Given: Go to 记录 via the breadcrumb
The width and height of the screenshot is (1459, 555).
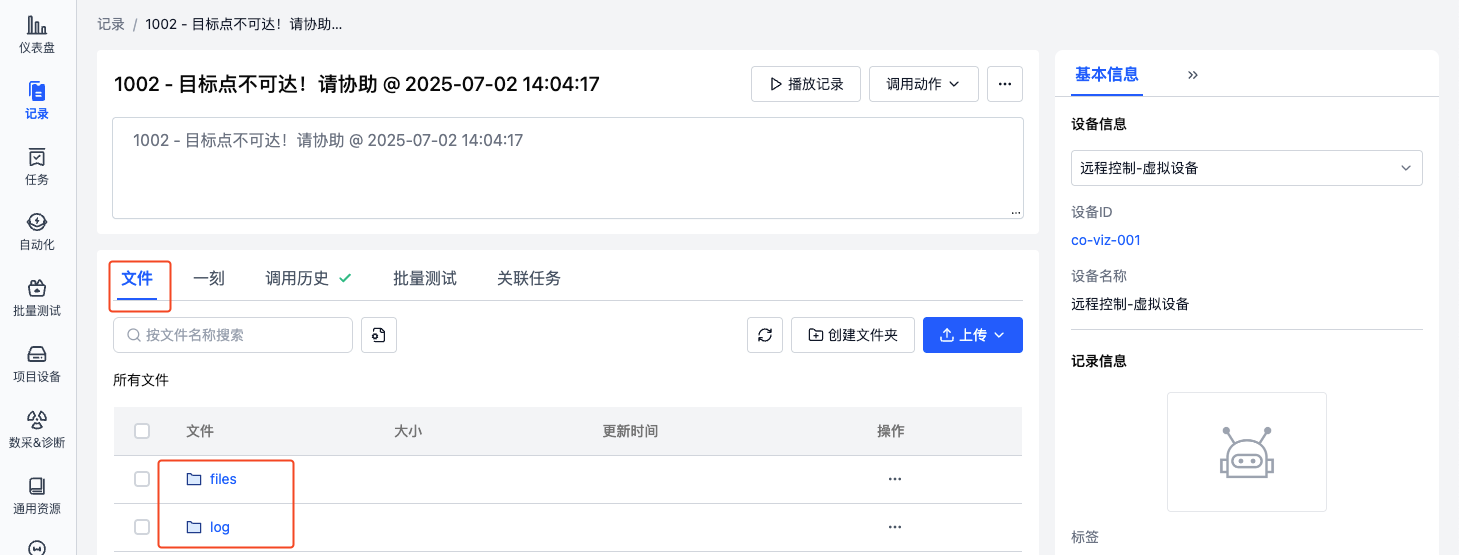Looking at the screenshot, I should coord(111,24).
